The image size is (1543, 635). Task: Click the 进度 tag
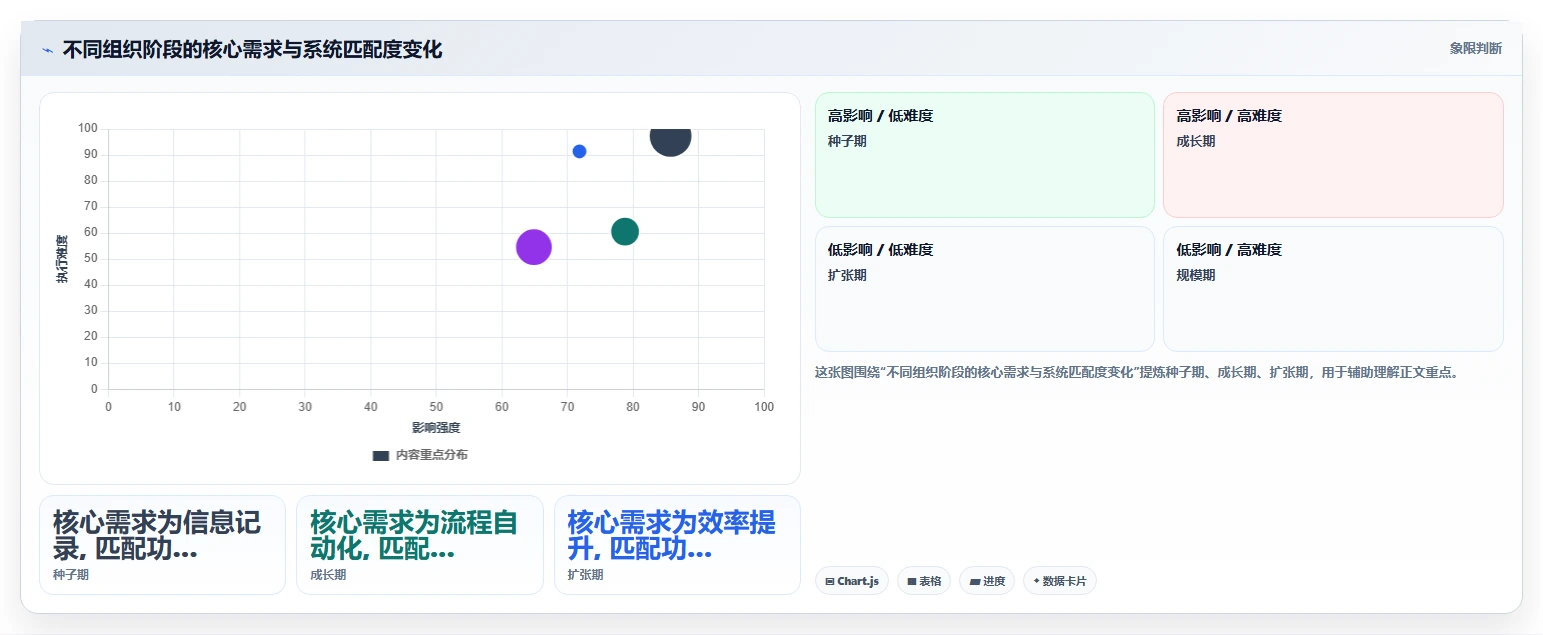tap(987, 581)
